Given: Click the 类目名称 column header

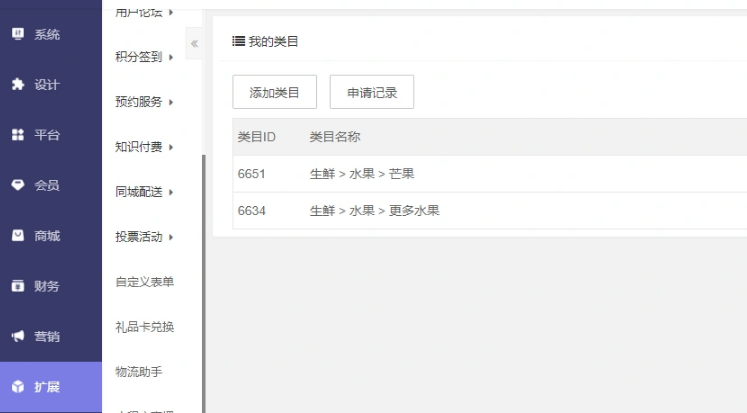Looking at the screenshot, I should click(x=334, y=137).
